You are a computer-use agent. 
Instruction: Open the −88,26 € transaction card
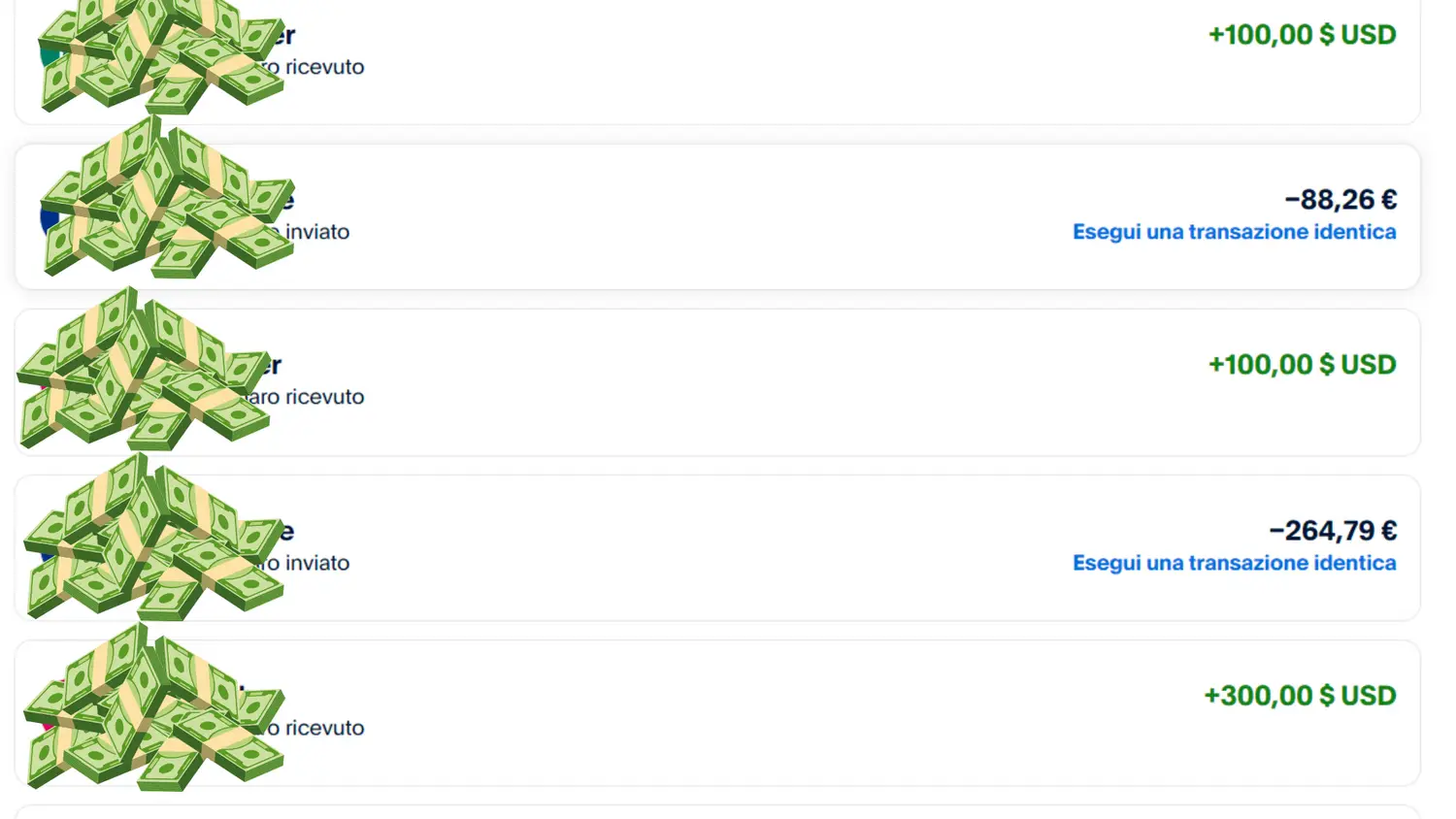(x=679, y=216)
